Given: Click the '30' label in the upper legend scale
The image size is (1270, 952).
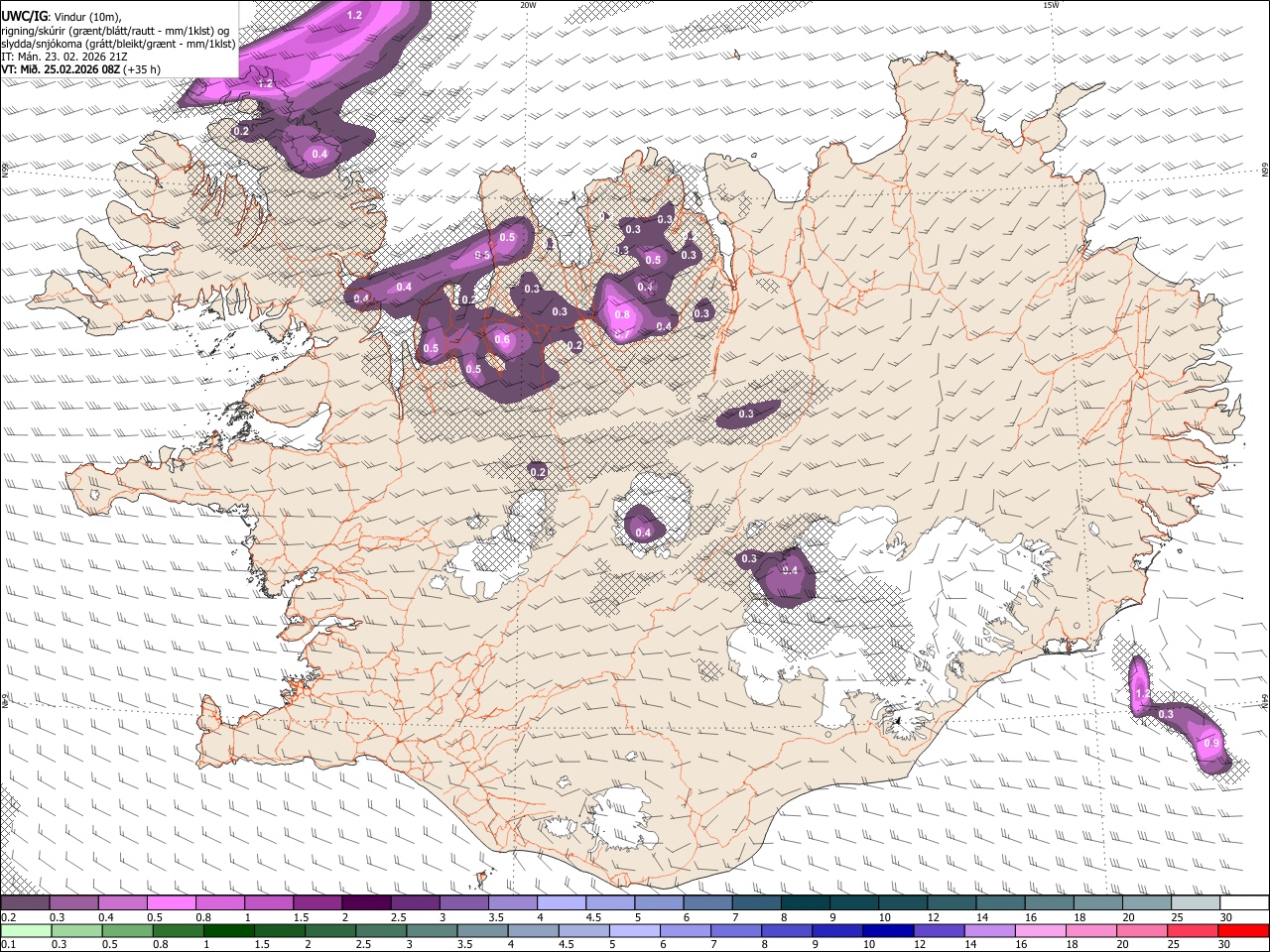Looking at the screenshot, I should pyautogui.click(x=1226, y=917).
